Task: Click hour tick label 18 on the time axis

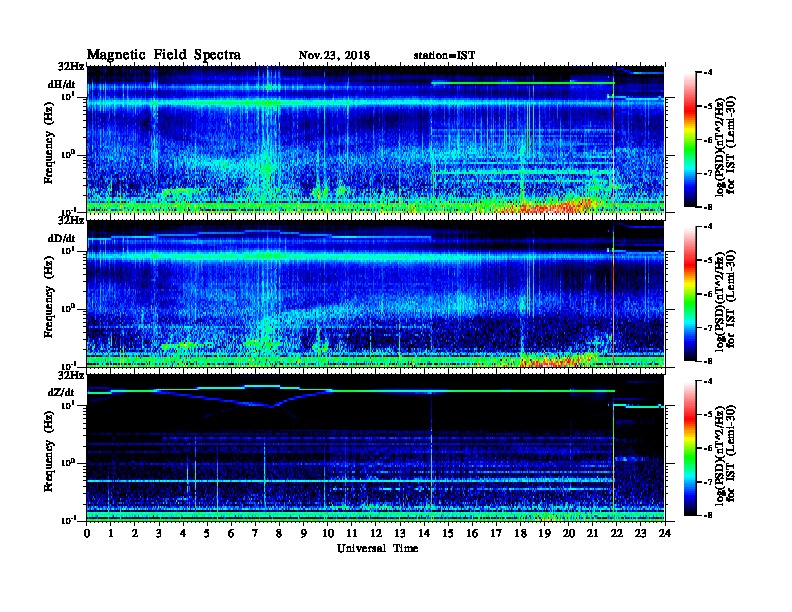Action: coord(520,534)
